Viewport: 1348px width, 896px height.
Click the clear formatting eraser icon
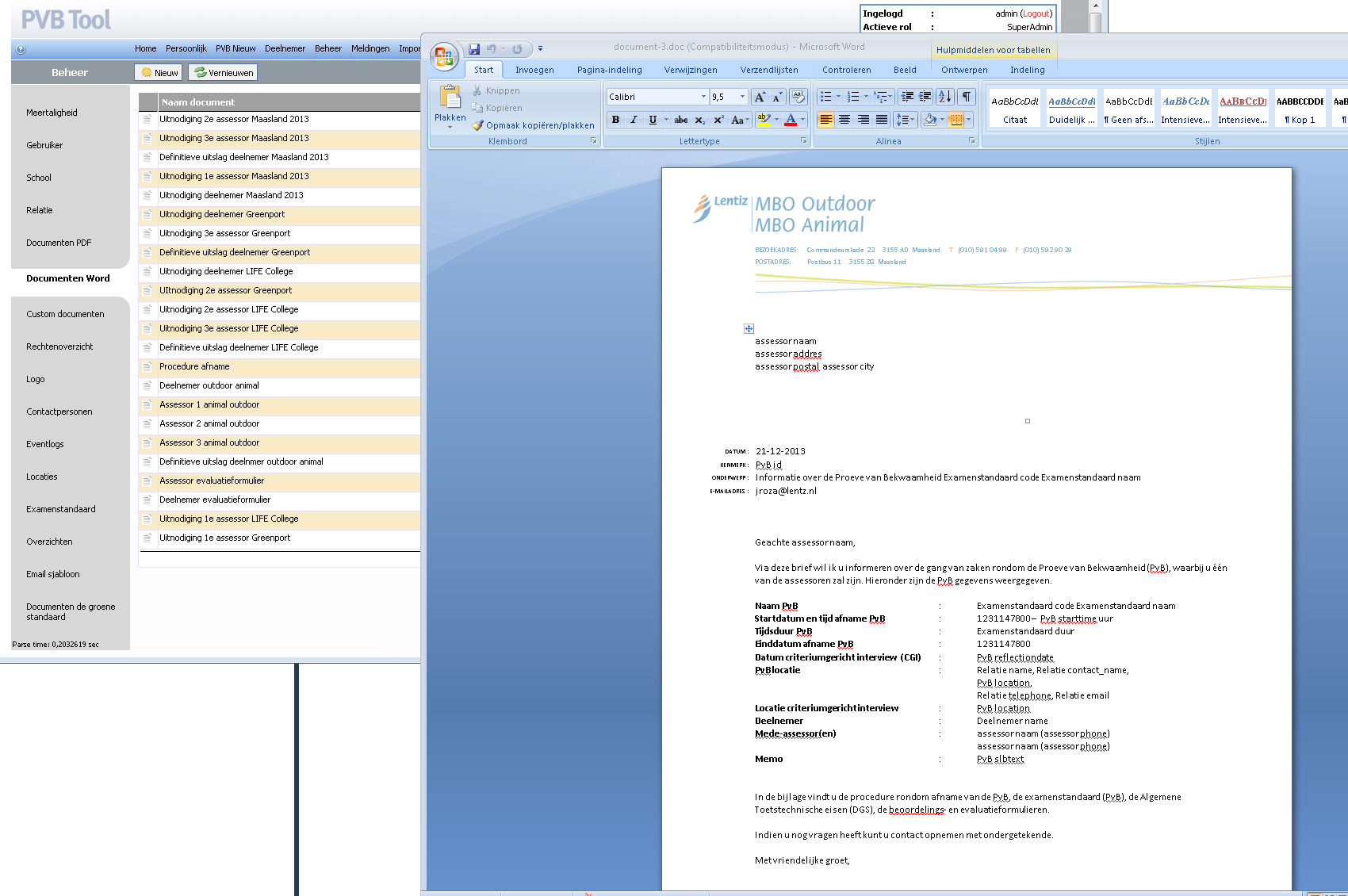pos(798,97)
